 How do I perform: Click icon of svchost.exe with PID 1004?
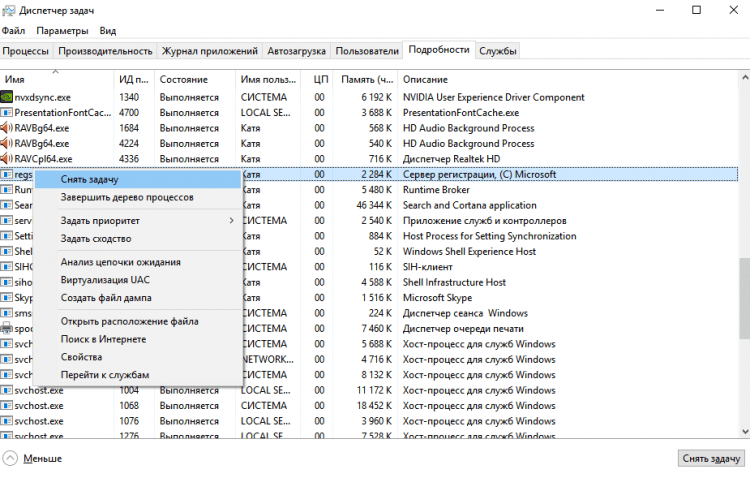pos(6,390)
